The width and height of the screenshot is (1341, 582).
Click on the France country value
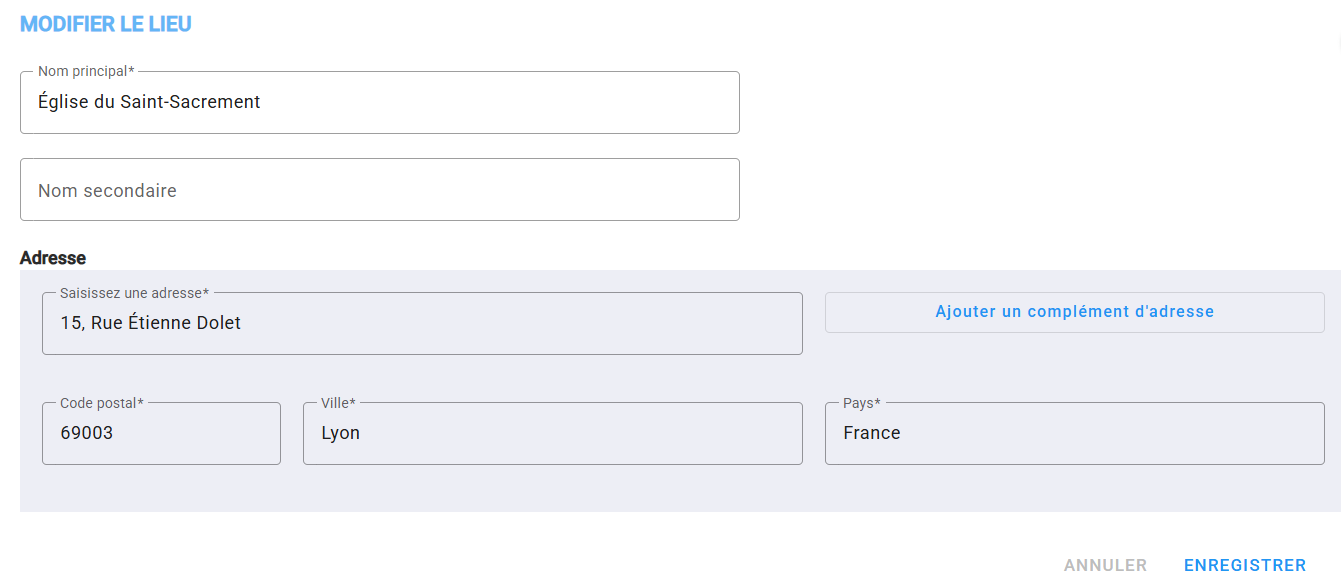[871, 433]
